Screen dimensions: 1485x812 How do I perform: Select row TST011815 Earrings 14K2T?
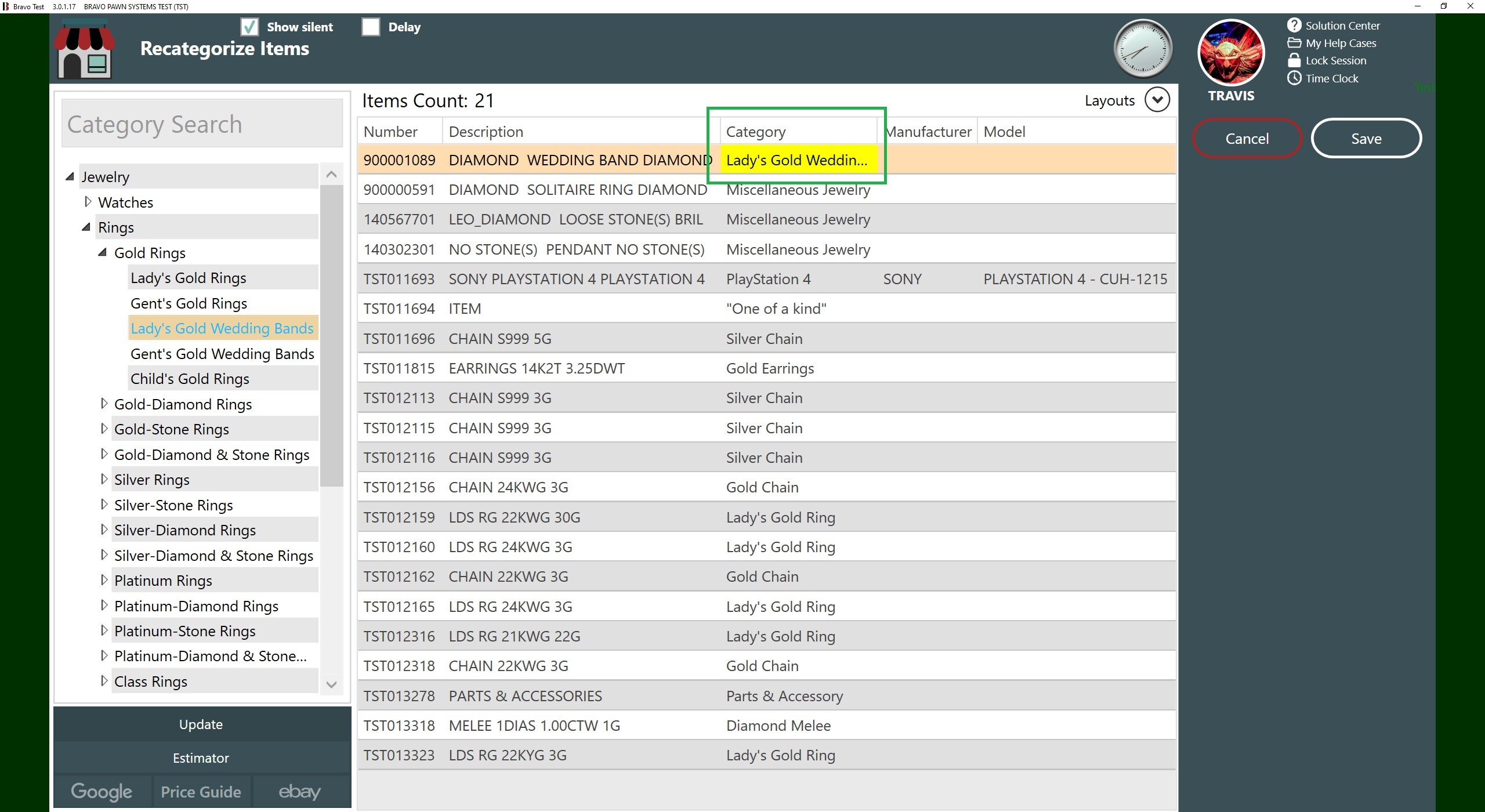[x=767, y=368]
